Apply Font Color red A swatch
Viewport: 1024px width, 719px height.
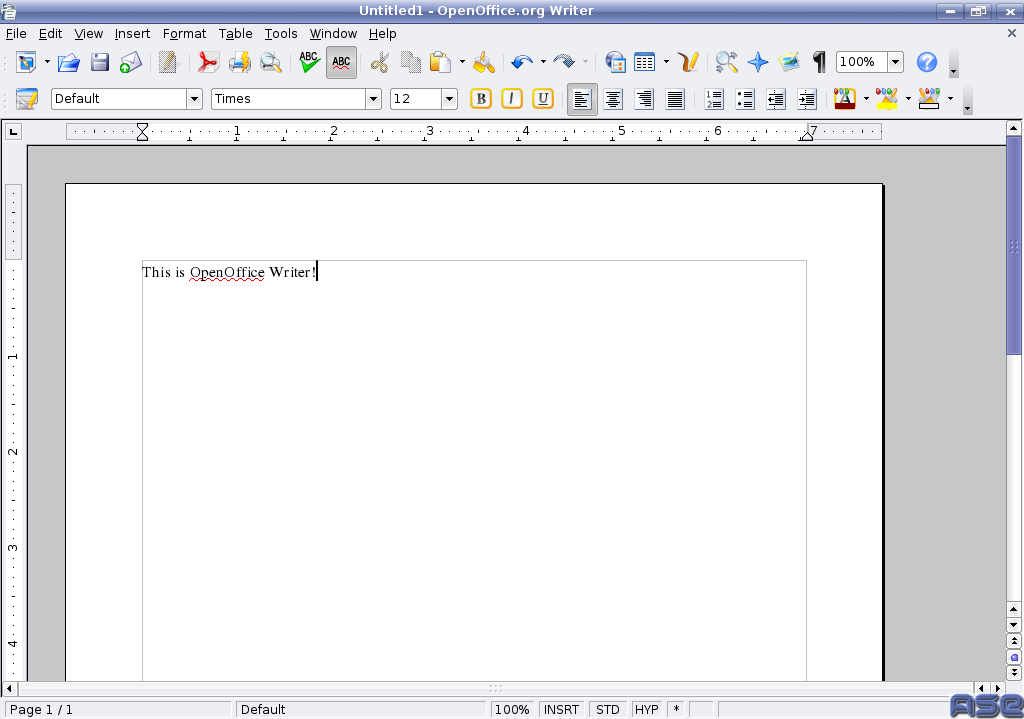pos(844,99)
